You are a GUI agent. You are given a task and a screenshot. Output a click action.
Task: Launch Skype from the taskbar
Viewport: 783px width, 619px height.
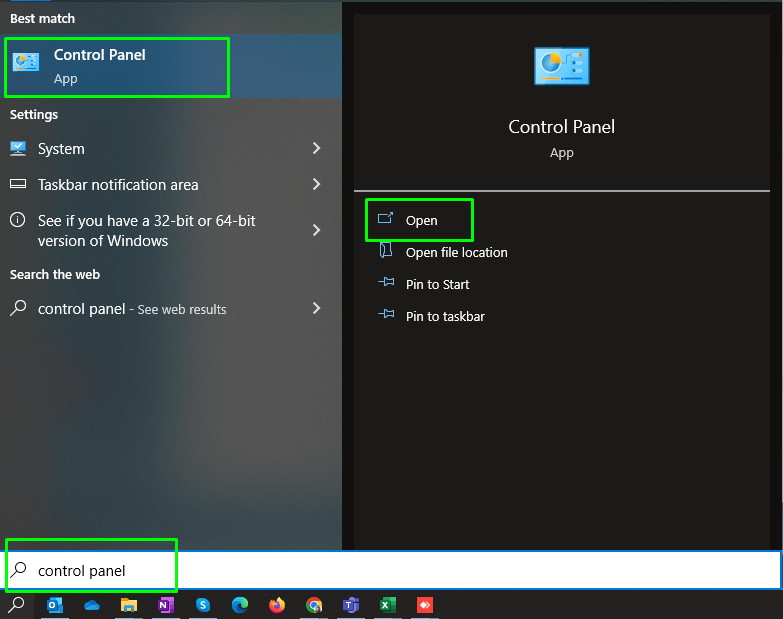click(203, 605)
